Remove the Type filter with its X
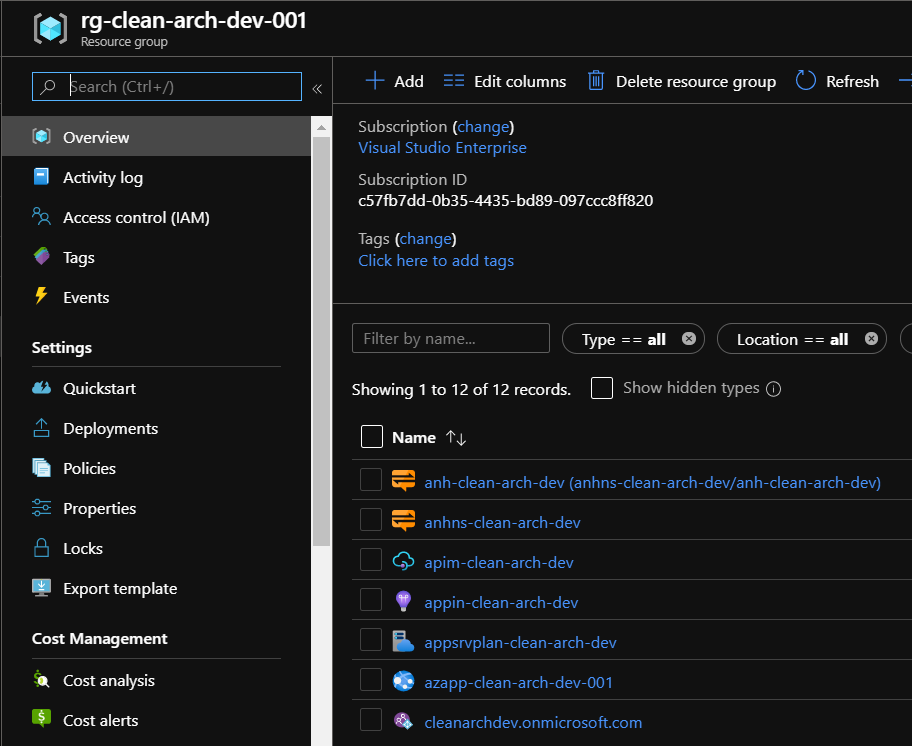This screenshot has width=912, height=746. coord(689,338)
